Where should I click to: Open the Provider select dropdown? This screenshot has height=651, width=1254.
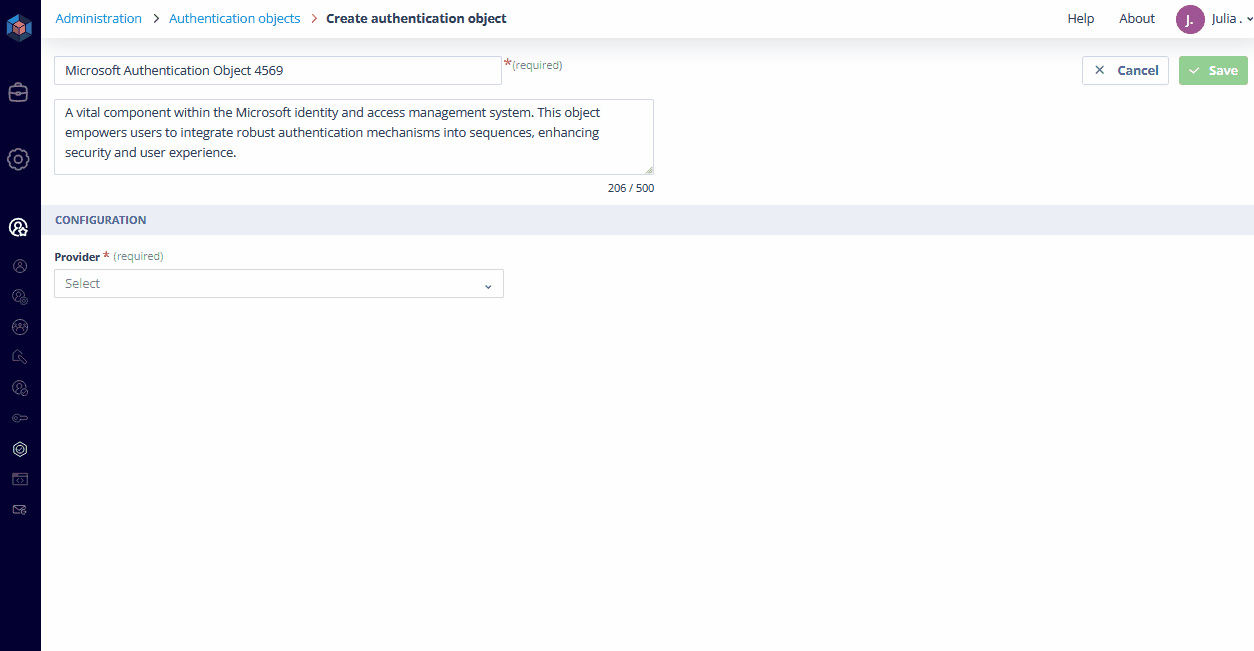(x=279, y=284)
